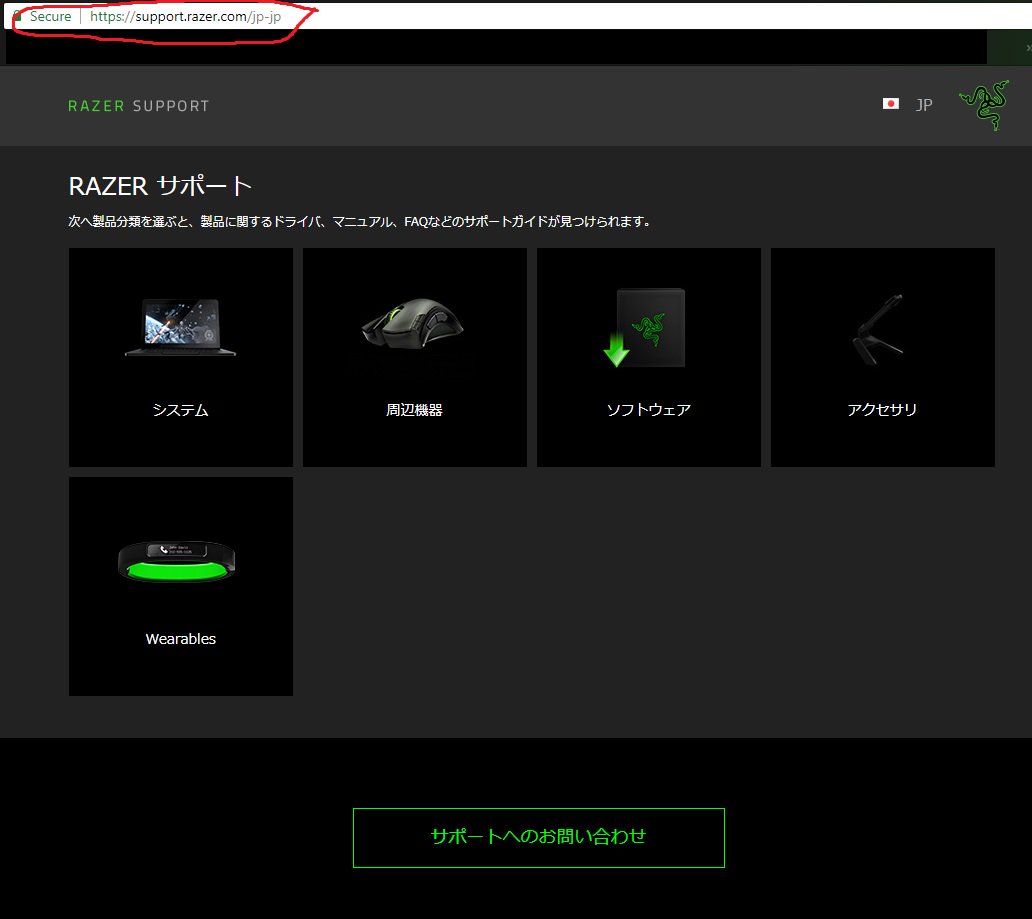
Task: Click the wristband image in Wearables card
Action: (176, 562)
